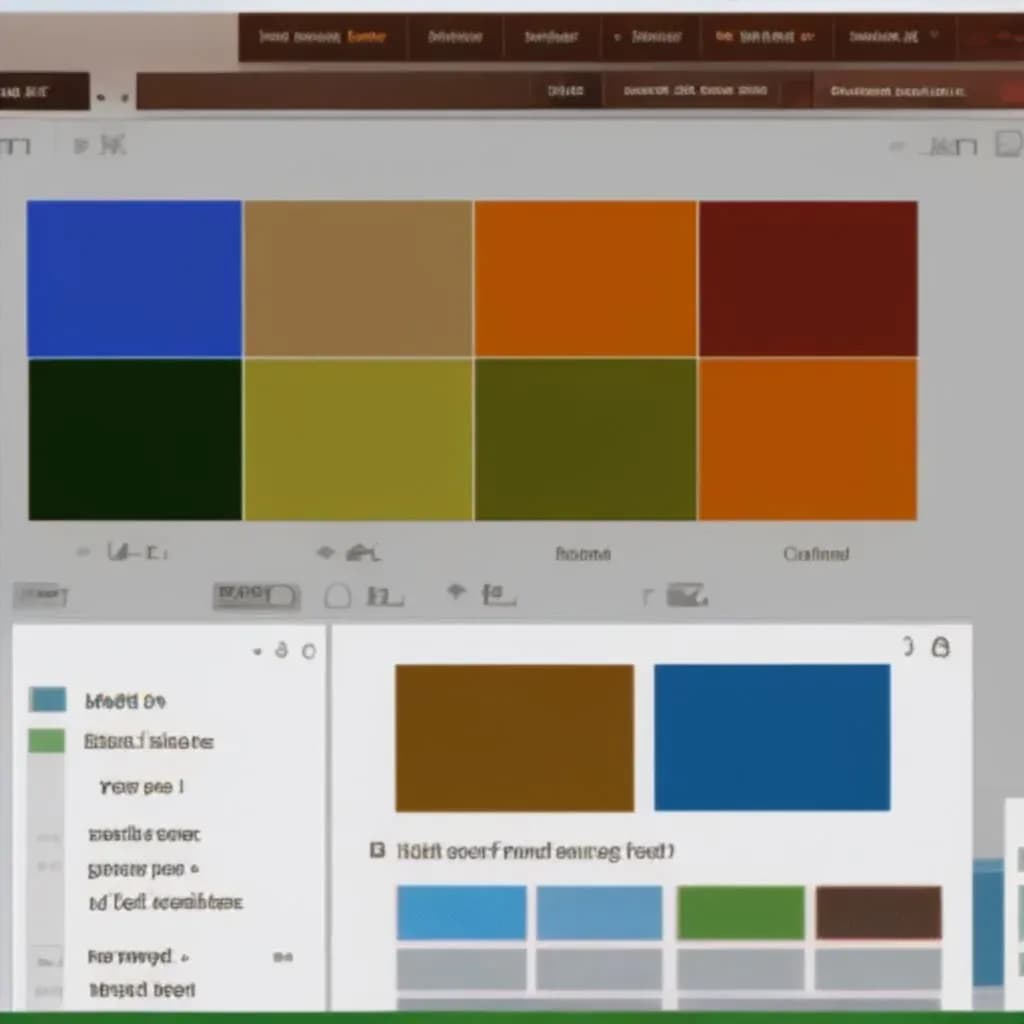Click the square icon at the top right corner
1024x1024 pixels.
[1008, 145]
